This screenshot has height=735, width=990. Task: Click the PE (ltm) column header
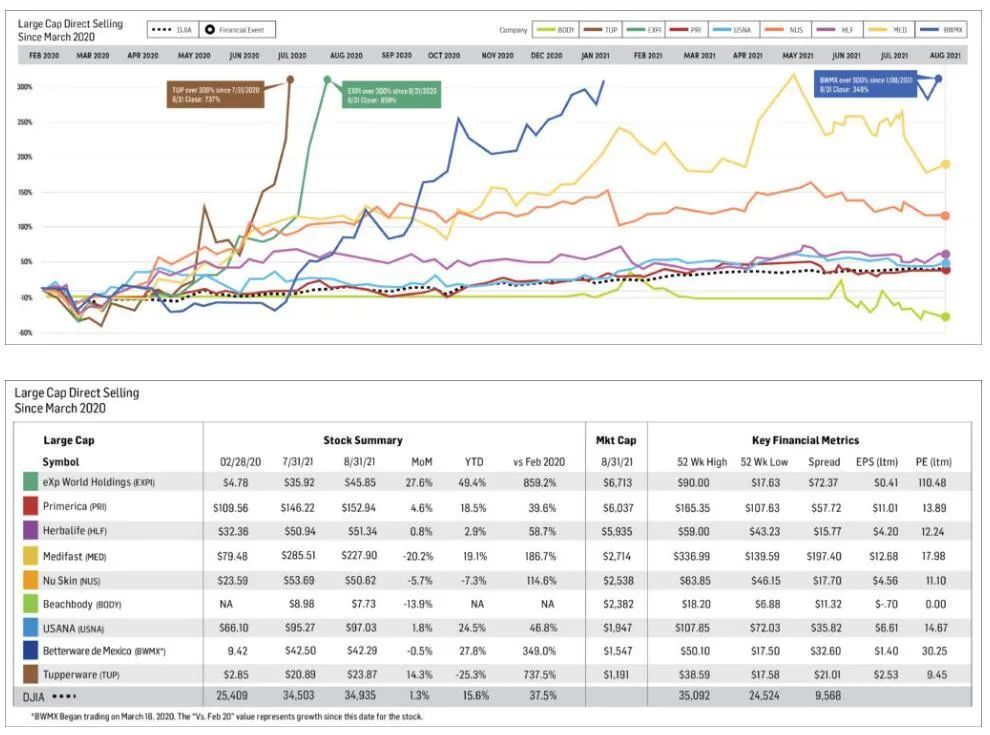point(933,462)
